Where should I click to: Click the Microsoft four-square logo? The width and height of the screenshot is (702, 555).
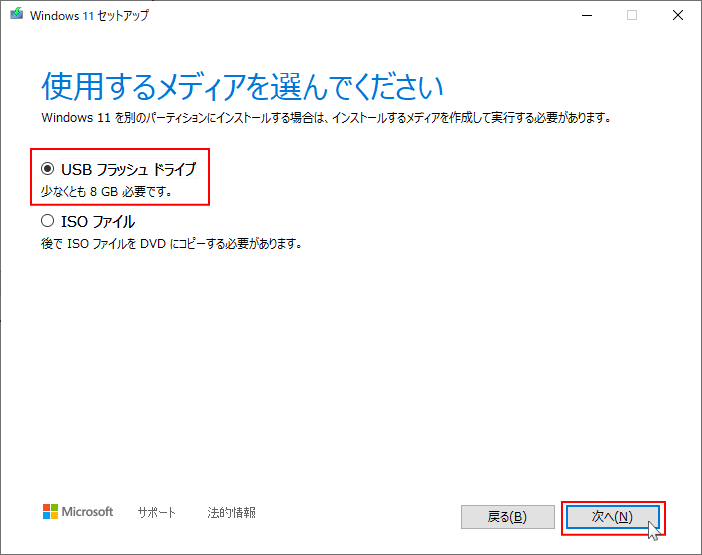50,512
